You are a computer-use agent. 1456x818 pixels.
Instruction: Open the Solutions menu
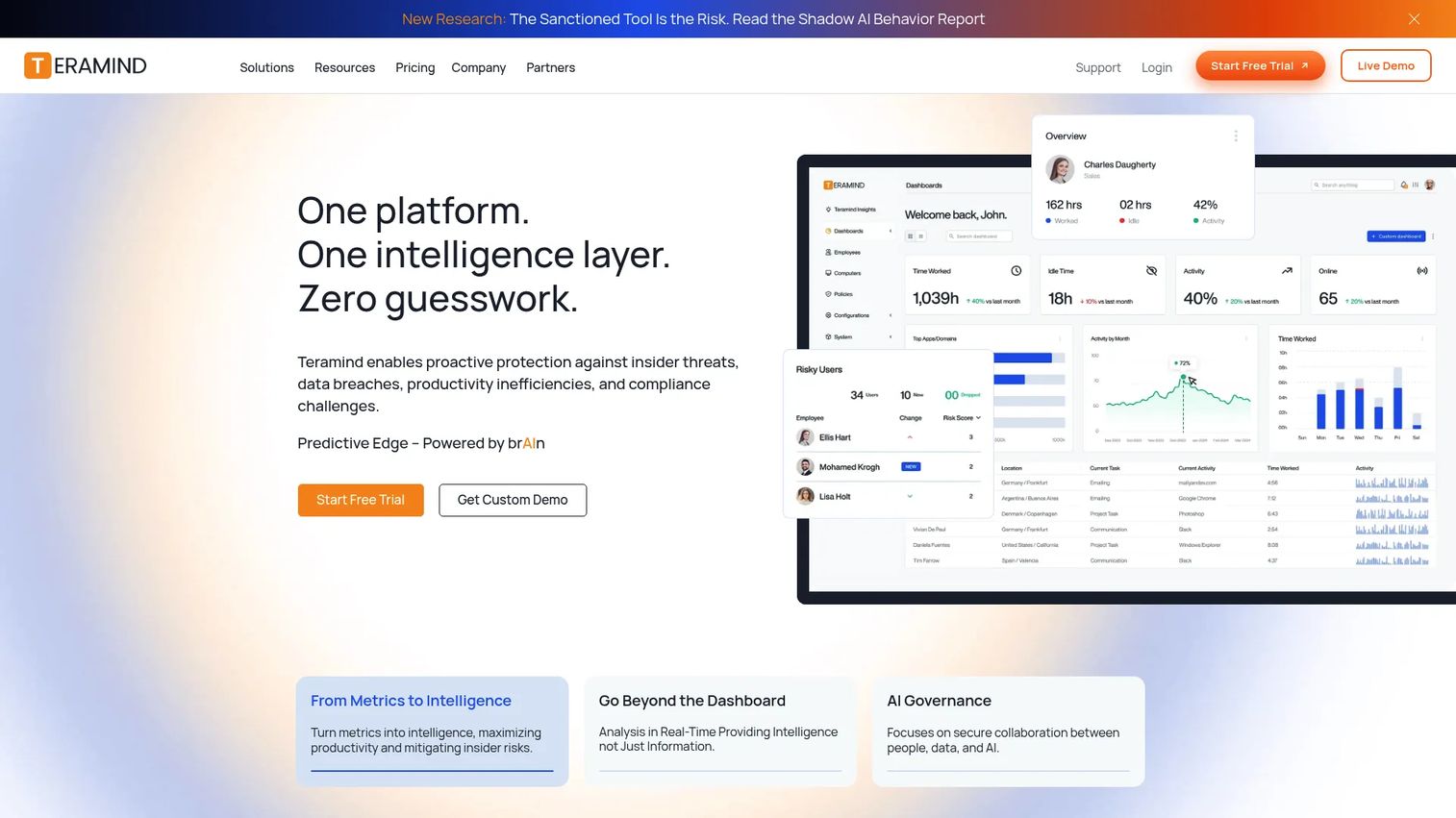(266, 67)
